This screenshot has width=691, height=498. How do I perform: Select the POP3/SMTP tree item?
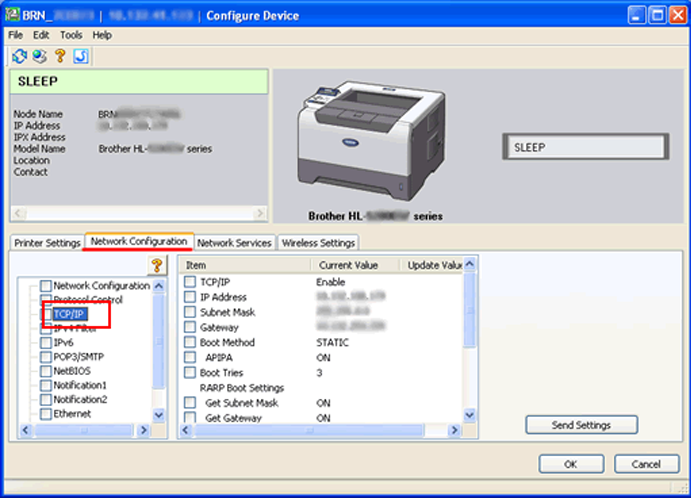[x=77, y=357]
